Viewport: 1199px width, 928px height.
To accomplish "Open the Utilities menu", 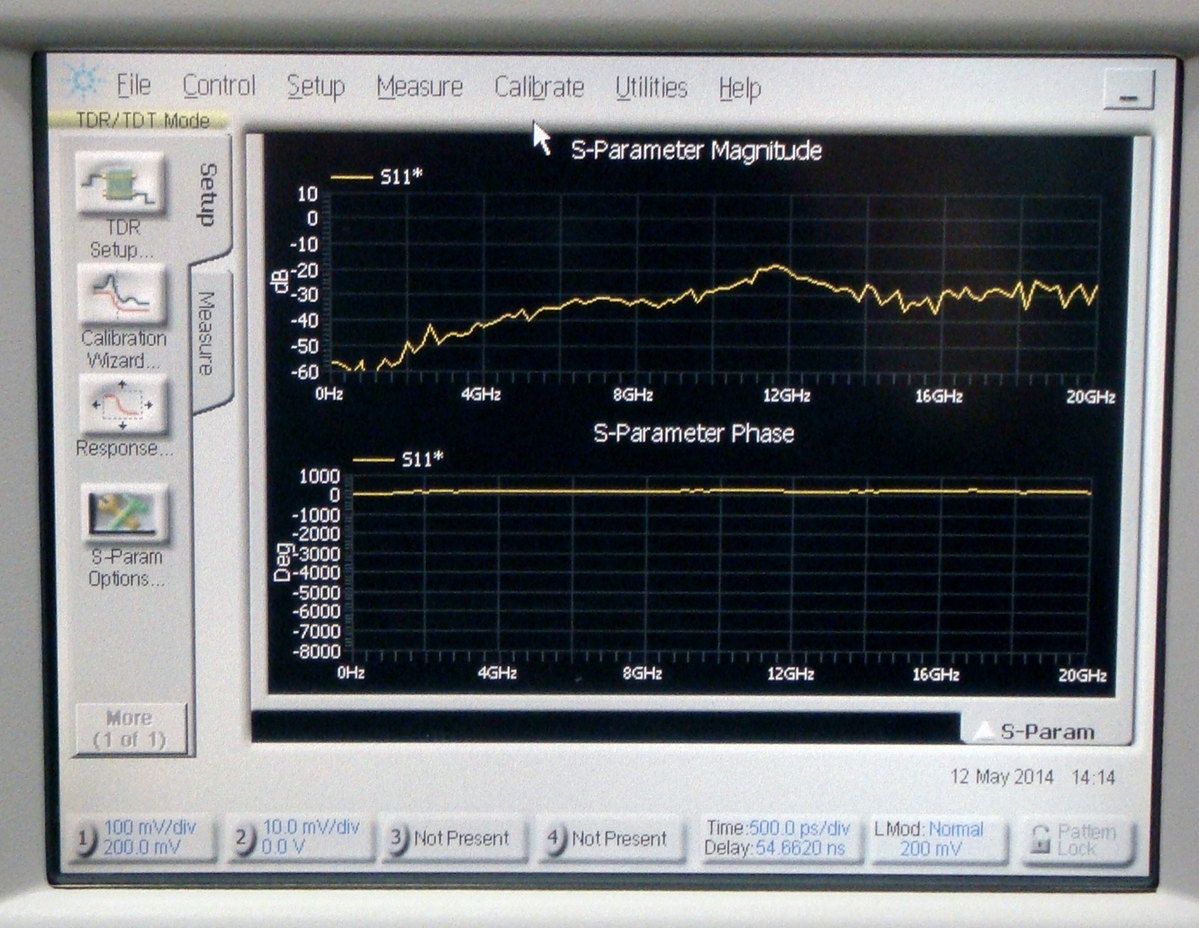I will [651, 88].
